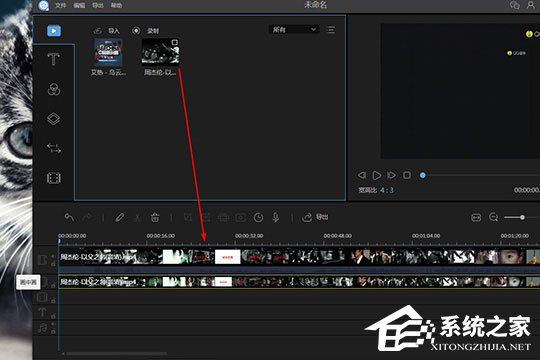Image resolution: width=540 pixels, height=360 pixels.
Task: Click the timeline zoom slider handle
Action: (522, 217)
